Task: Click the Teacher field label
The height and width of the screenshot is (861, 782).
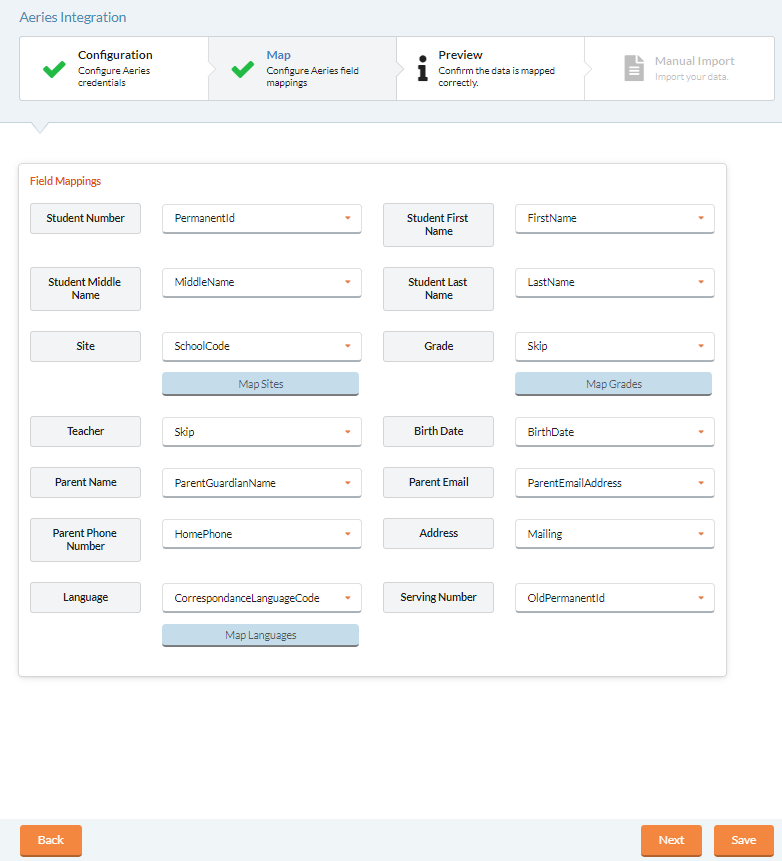Action: 85,432
